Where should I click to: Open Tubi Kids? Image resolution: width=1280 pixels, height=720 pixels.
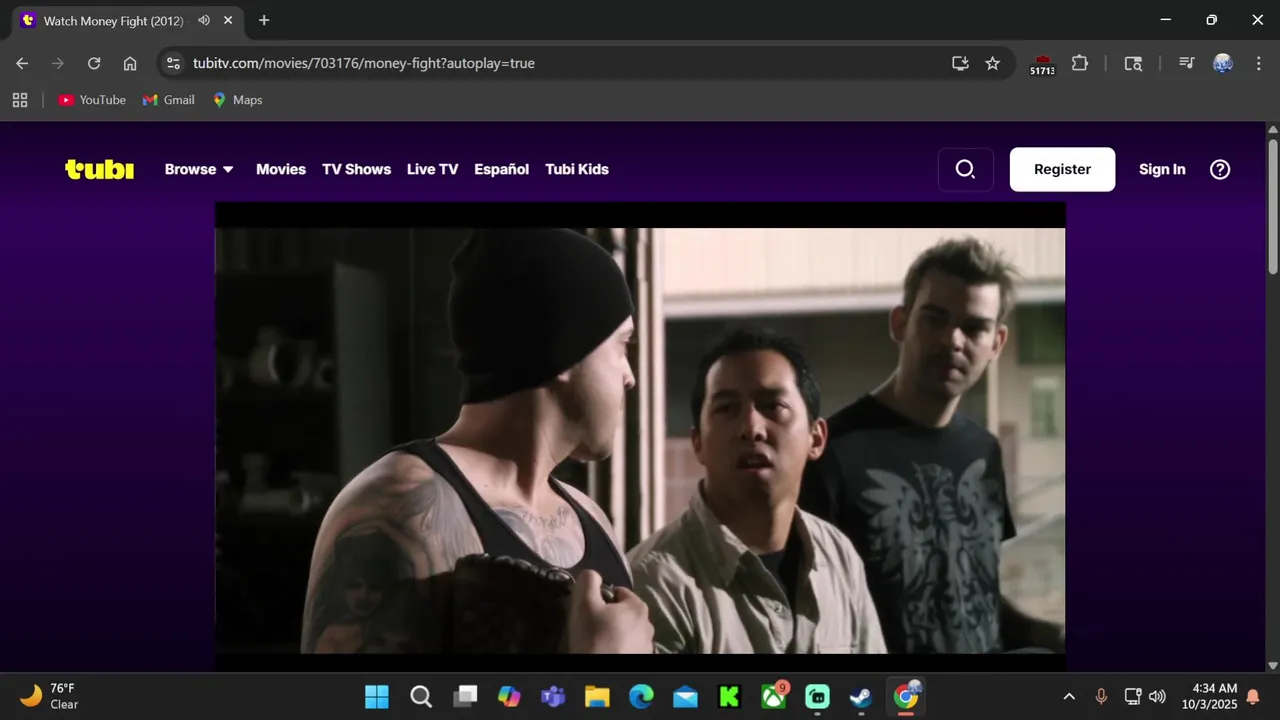pyautogui.click(x=577, y=169)
